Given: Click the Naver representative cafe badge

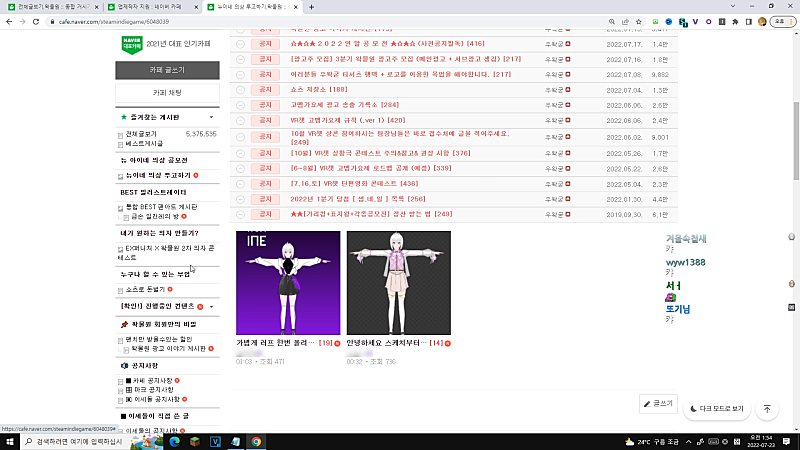Looking at the screenshot, I should [132, 45].
